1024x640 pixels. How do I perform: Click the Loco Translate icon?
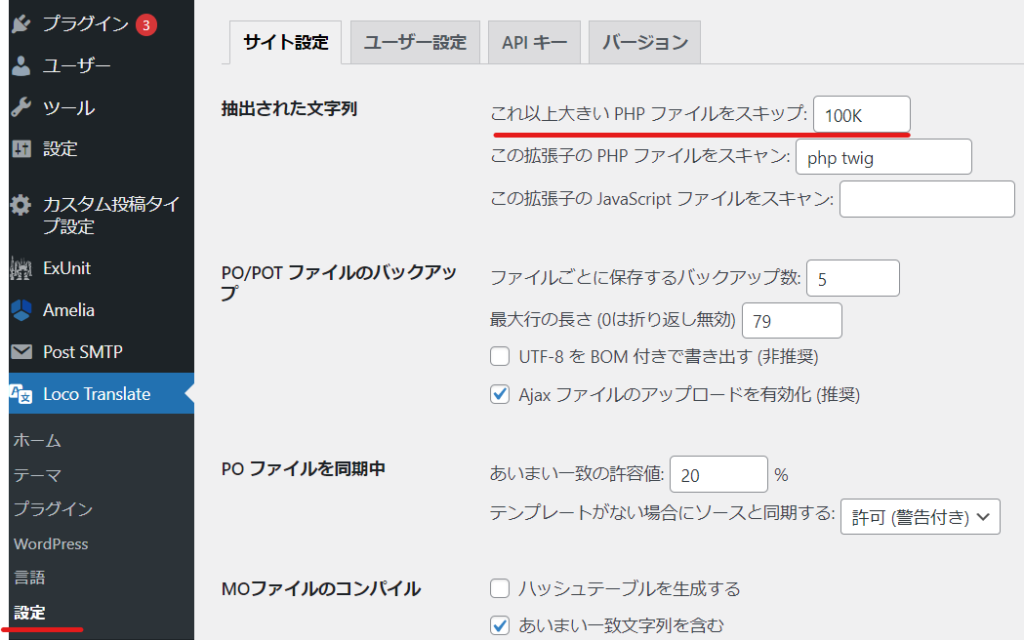click(x=21, y=394)
